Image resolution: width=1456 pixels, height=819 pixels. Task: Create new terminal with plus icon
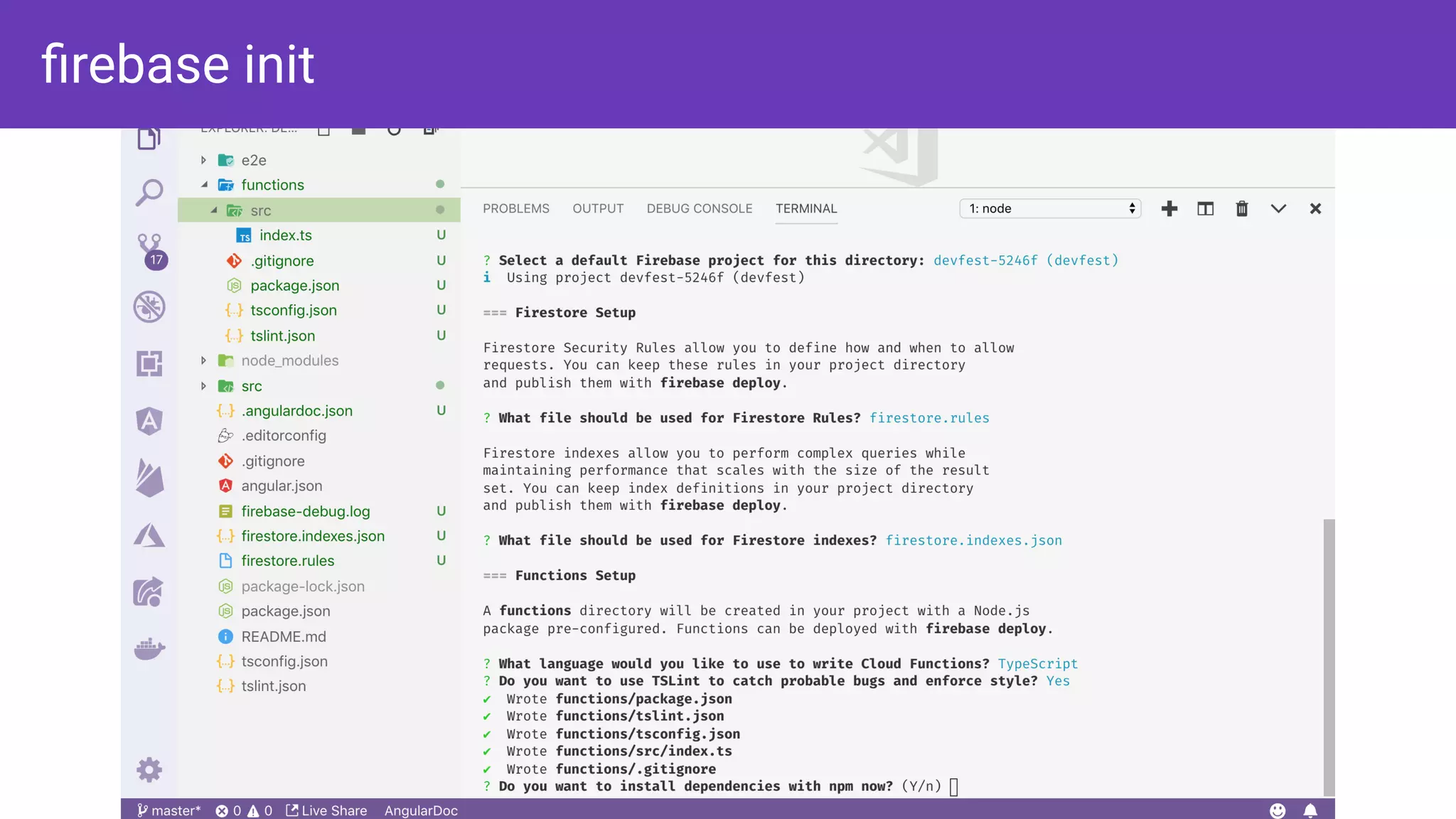click(x=1169, y=208)
